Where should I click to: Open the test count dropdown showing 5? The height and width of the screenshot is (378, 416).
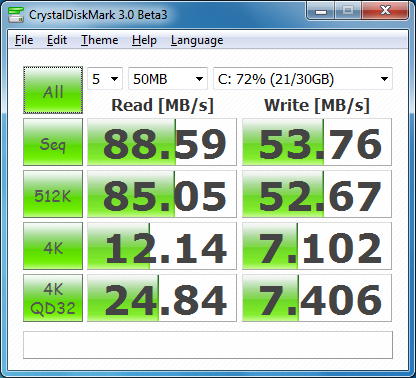(x=105, y=79)
